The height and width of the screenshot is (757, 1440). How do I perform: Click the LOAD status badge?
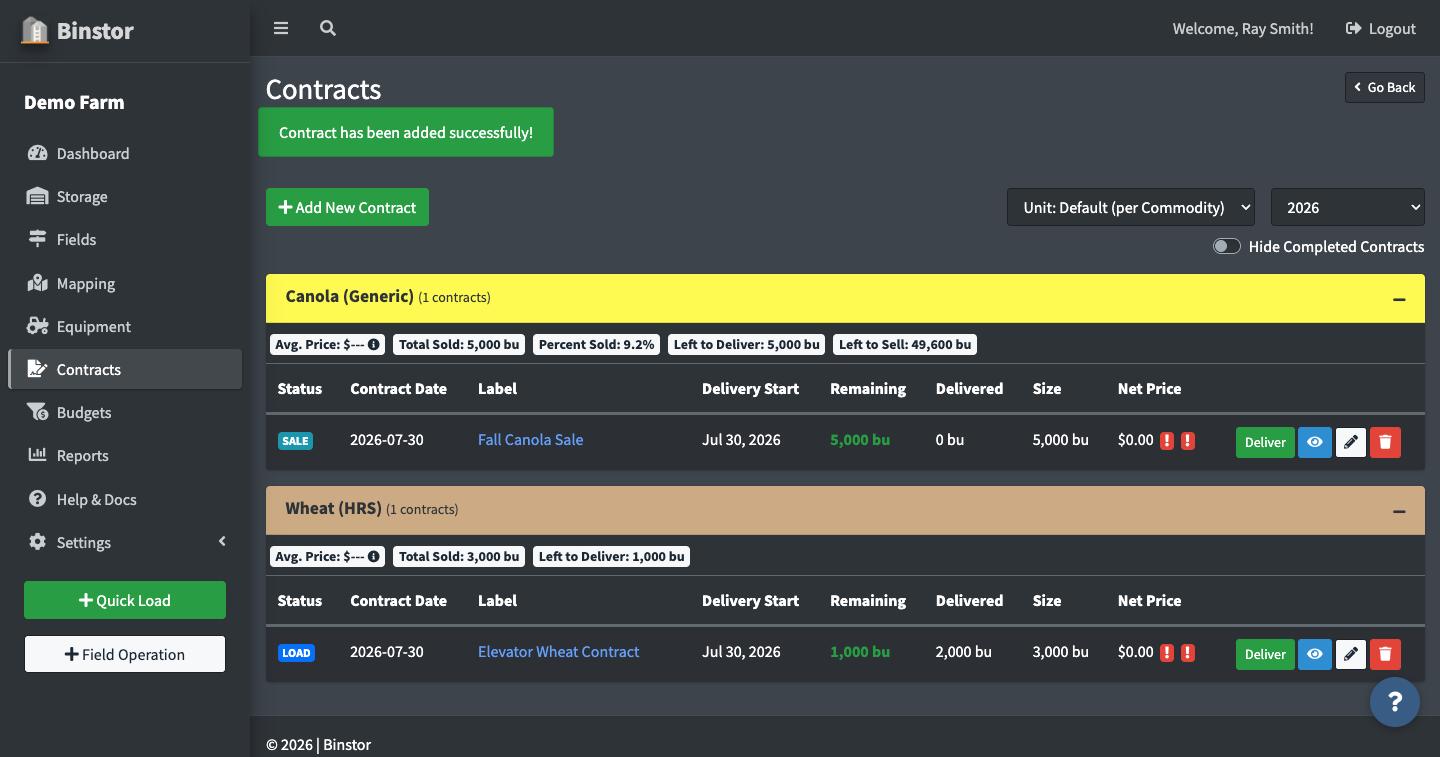[296, 653]
